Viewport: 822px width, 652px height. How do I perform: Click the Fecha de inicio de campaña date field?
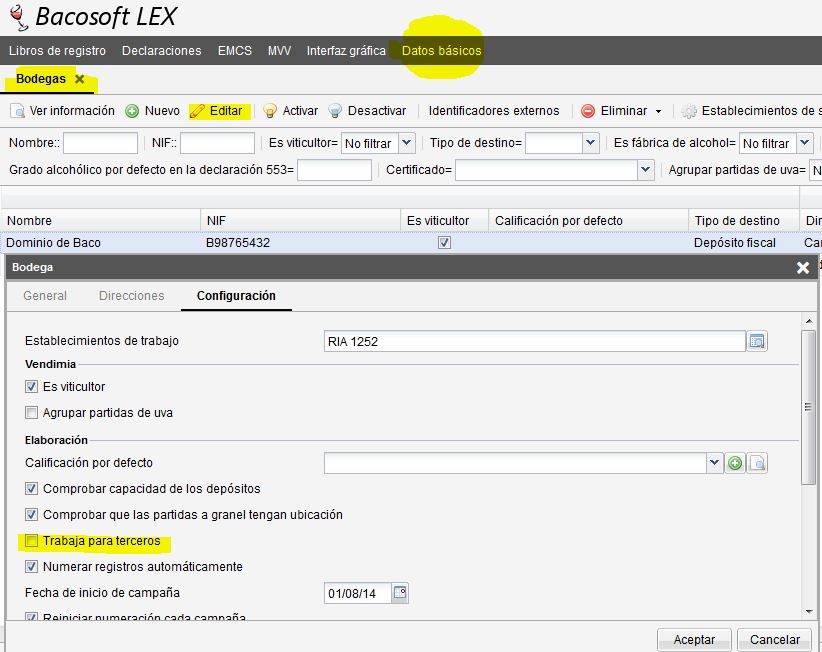(x=358, y=593)
